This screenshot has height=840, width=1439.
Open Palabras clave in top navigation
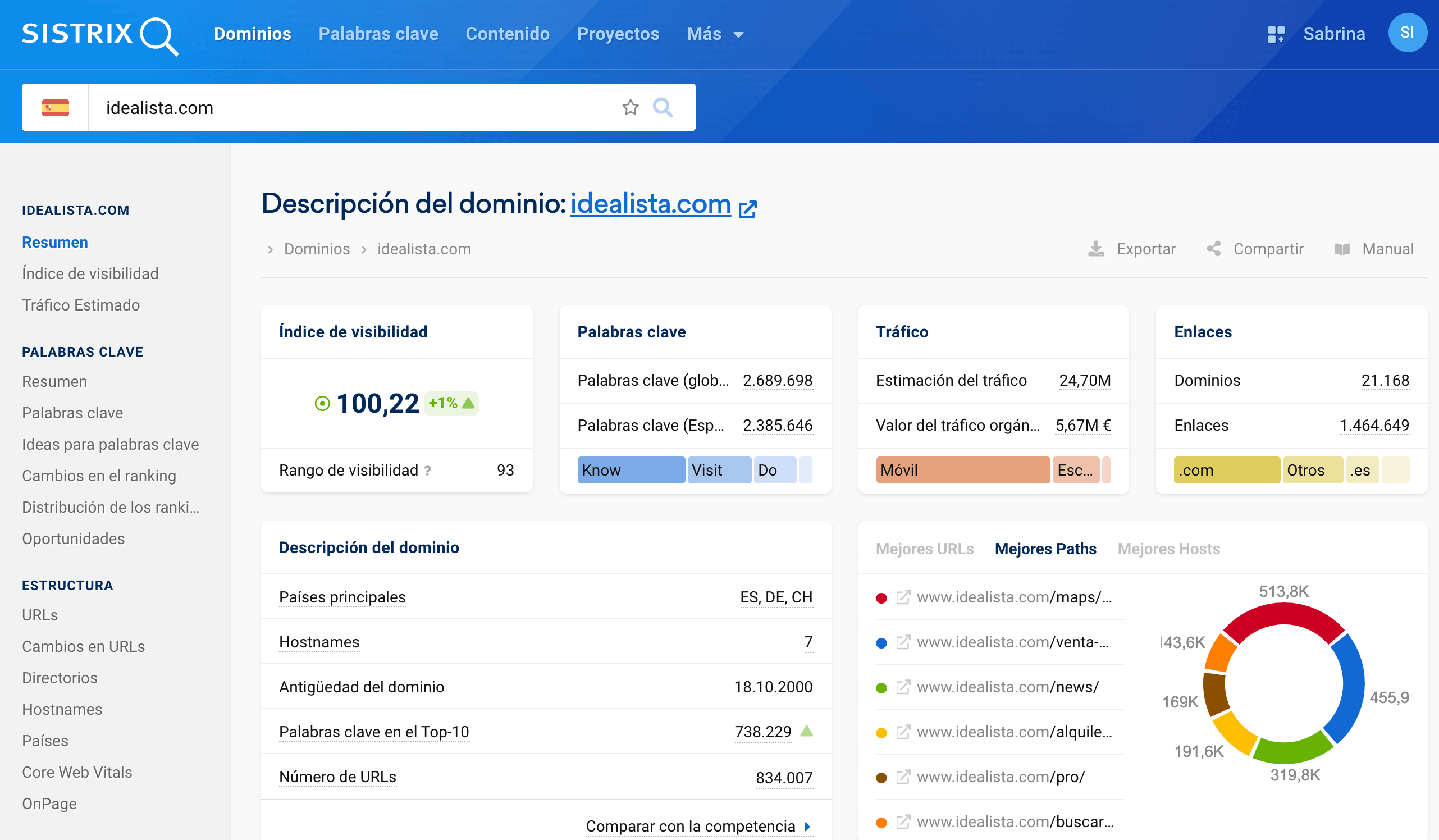pyautogui.click(x=378, y=34)
